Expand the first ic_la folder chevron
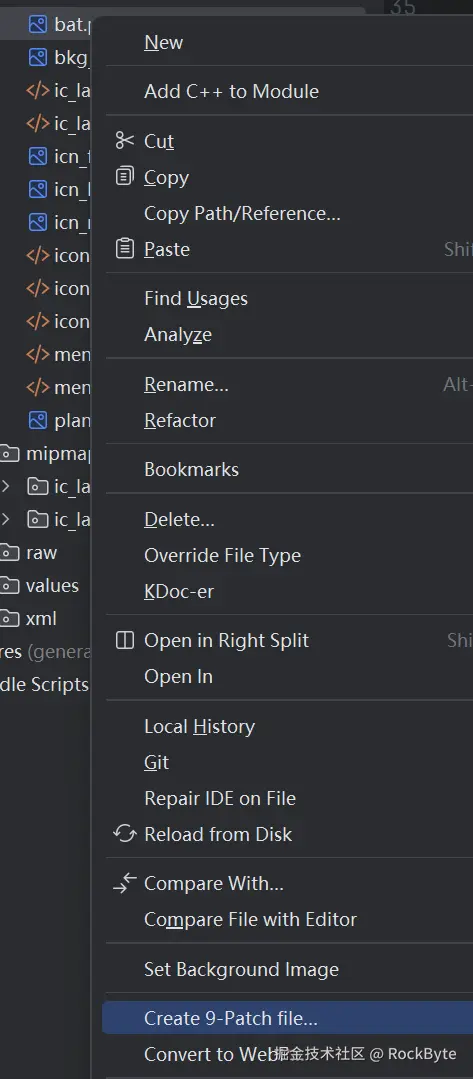Viewport: 473px width, 1079px height. [6, 487]
